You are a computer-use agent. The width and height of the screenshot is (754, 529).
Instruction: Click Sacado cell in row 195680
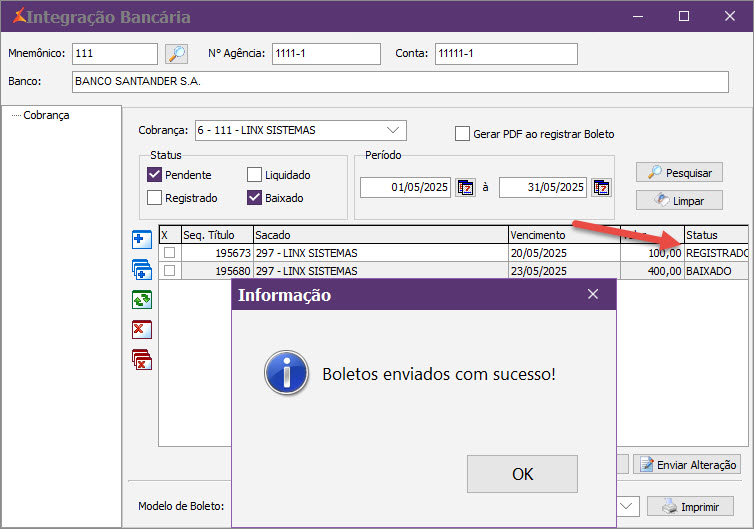(381, 271)
